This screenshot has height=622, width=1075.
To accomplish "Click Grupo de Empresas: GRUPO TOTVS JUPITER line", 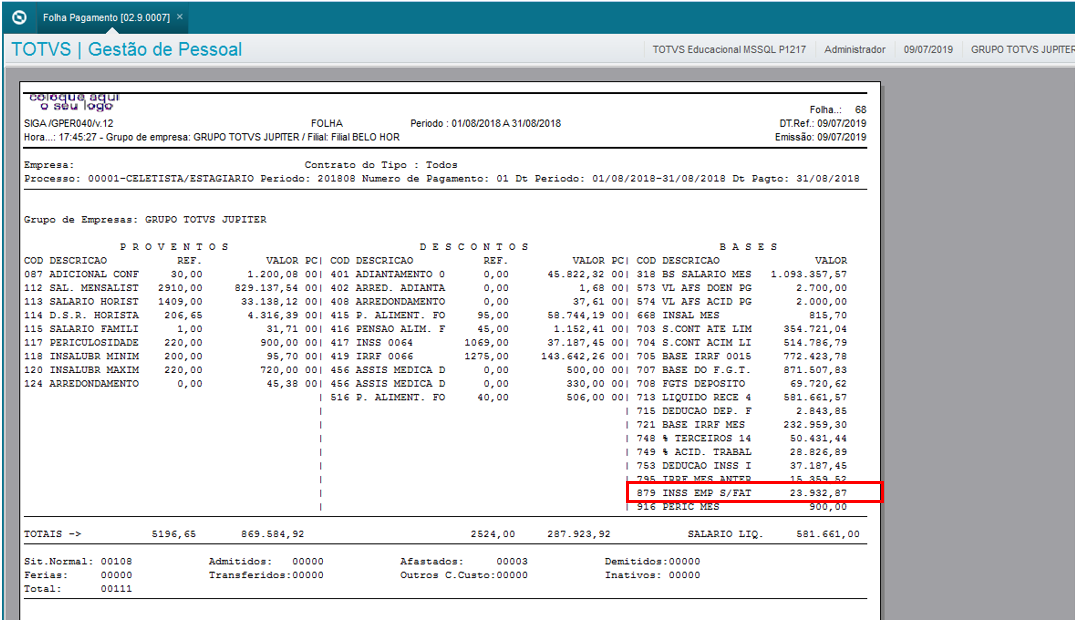I will coord(145,219).
